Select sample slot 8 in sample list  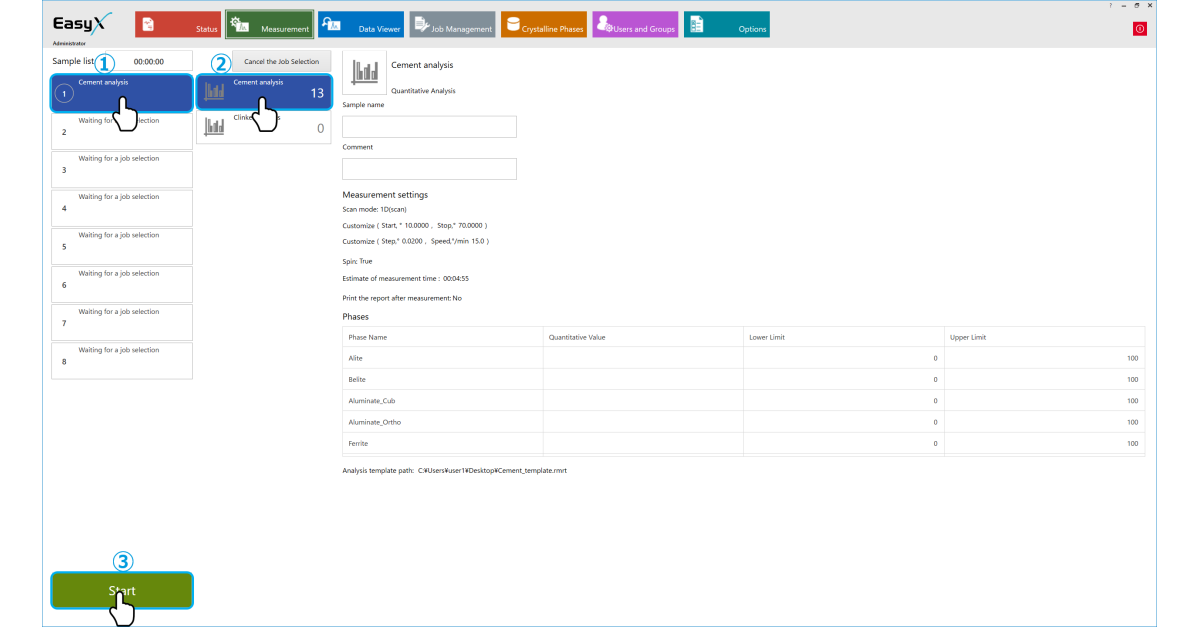[x=121, y=361]
